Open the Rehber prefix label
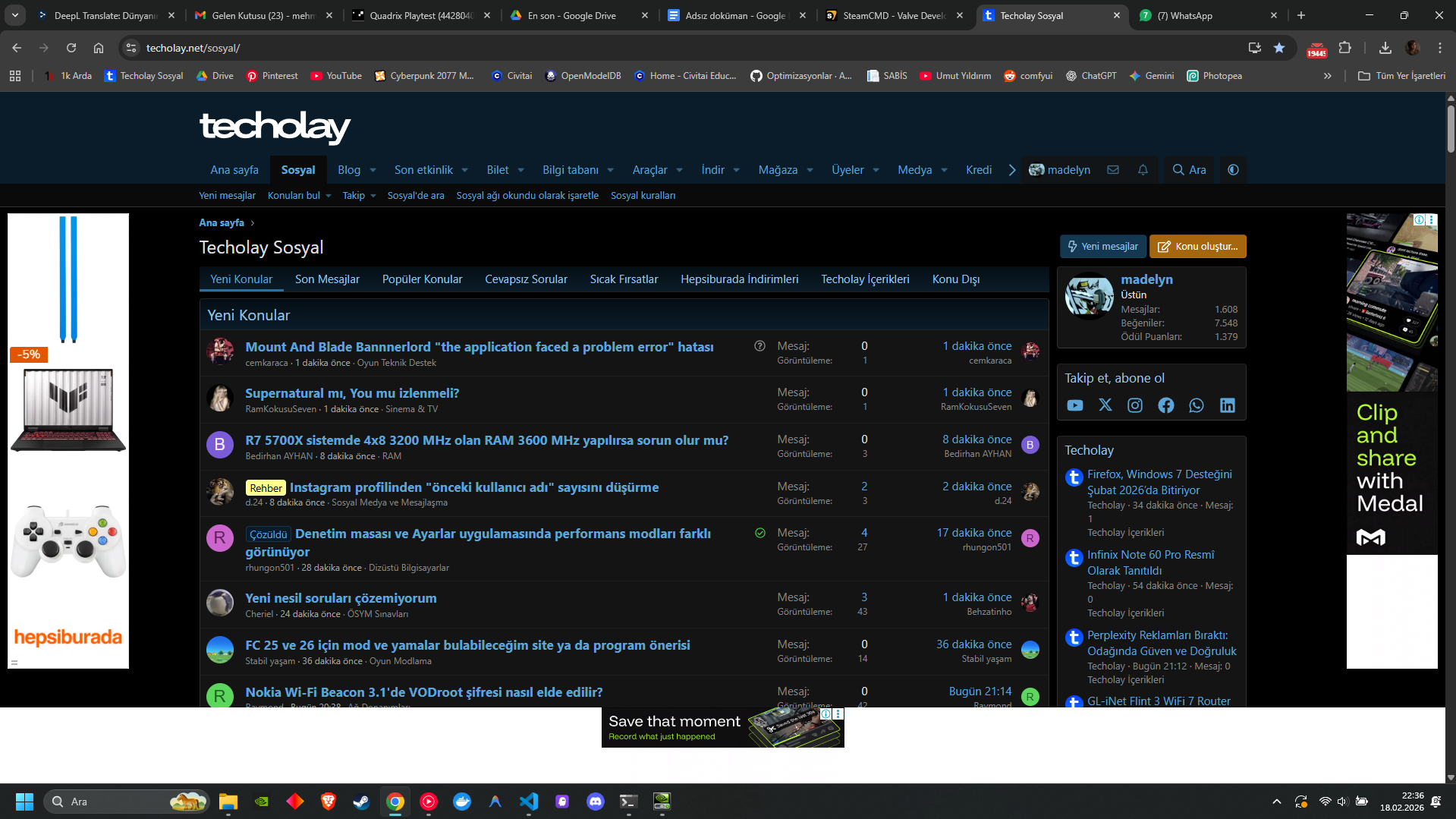 266,488
